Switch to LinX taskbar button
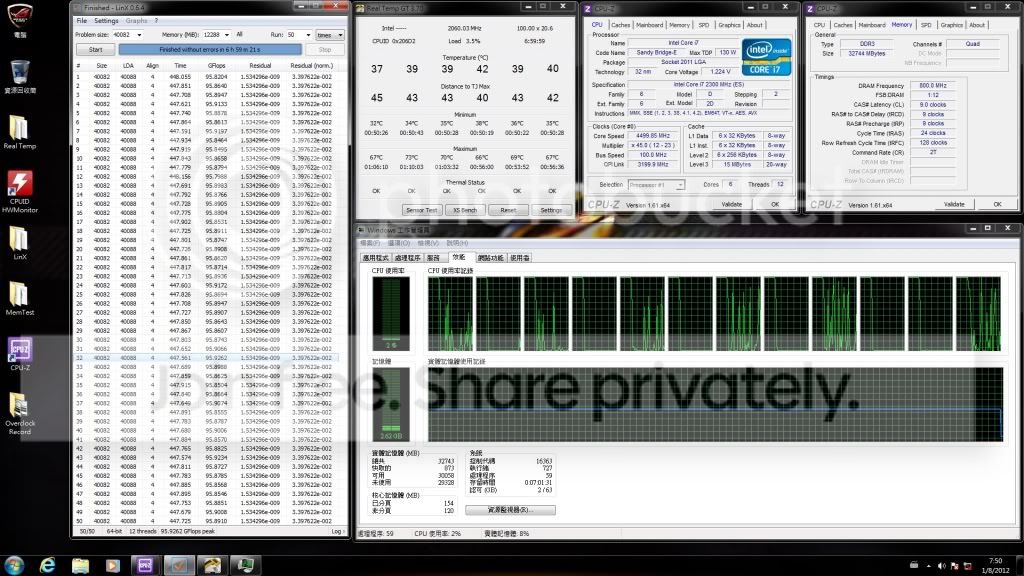The width and height of the screenshot is (1024, 576). (x=179, y=565)
